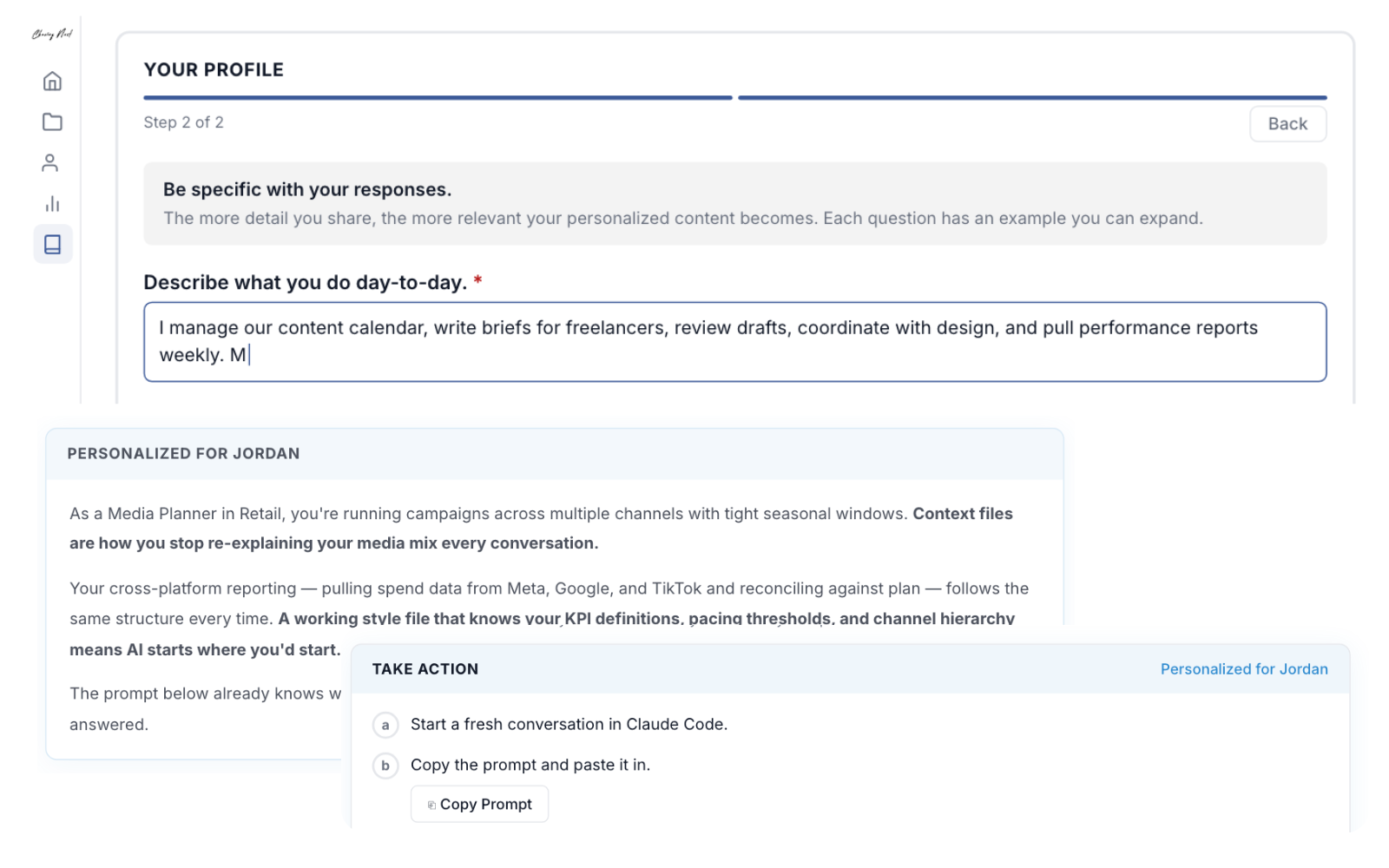Click 'Copy the prompt and paste it in.' text

530,765
